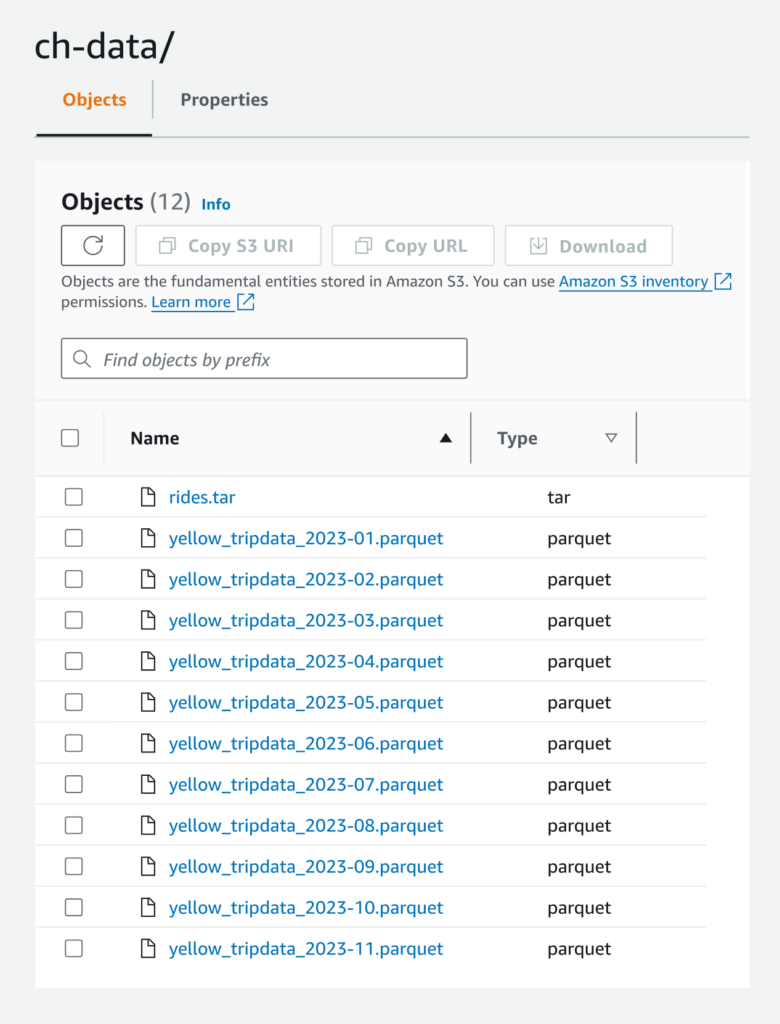The height and width of the screenshot is (1024, 780).
Task: Select the yellow_tripdata_2023-03.parquet checkbox
Action: click(74, 620)
